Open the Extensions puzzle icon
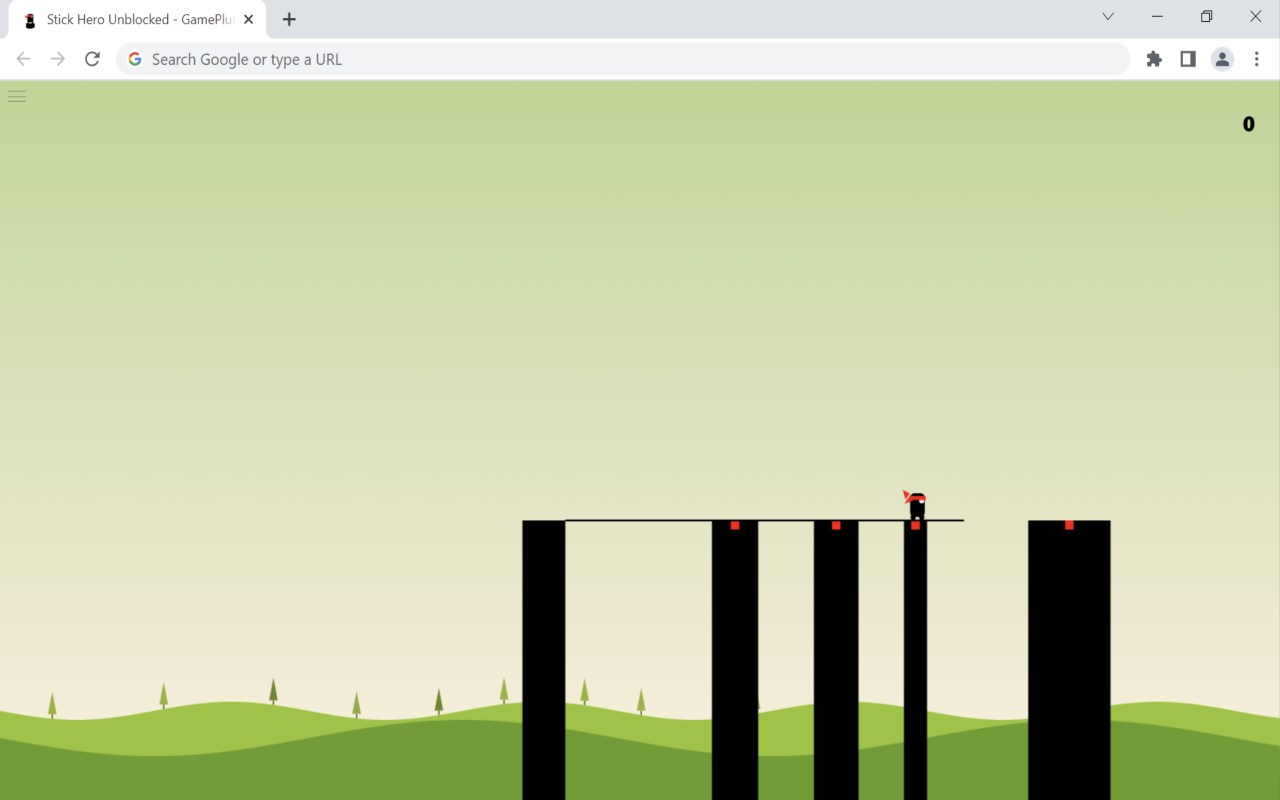The image size is (1280, 800). click(x=1154, y=59)
